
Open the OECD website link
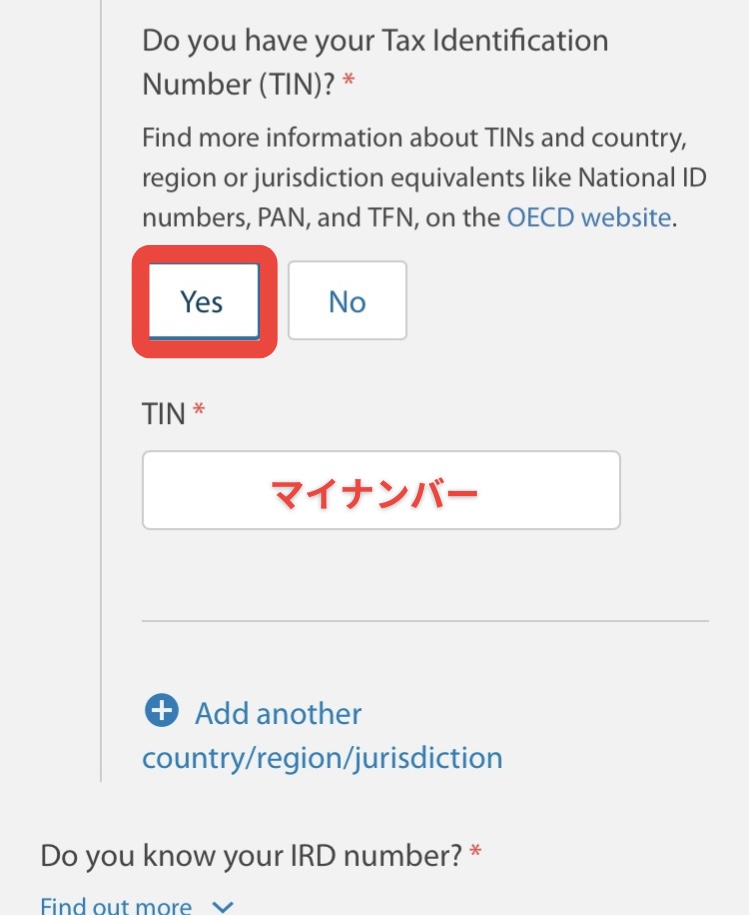588,217
